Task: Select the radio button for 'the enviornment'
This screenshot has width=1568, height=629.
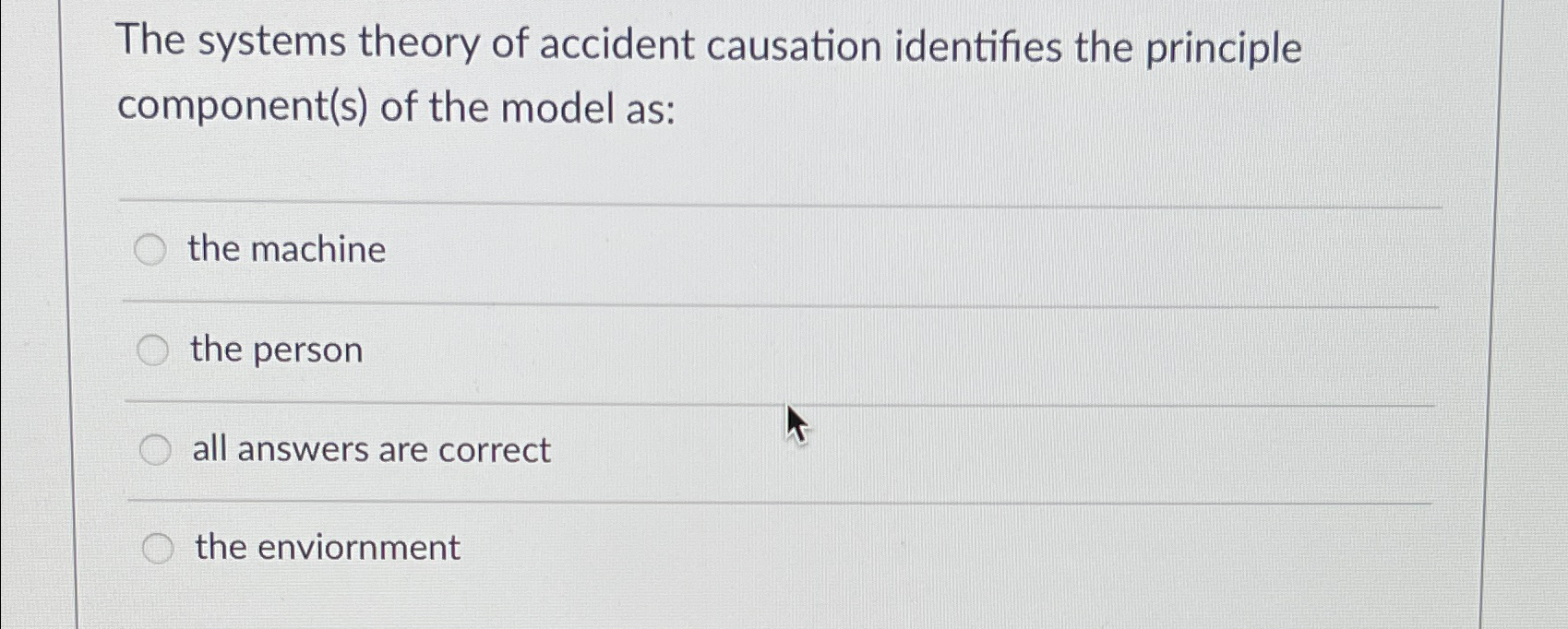Action: pos(159,547)
